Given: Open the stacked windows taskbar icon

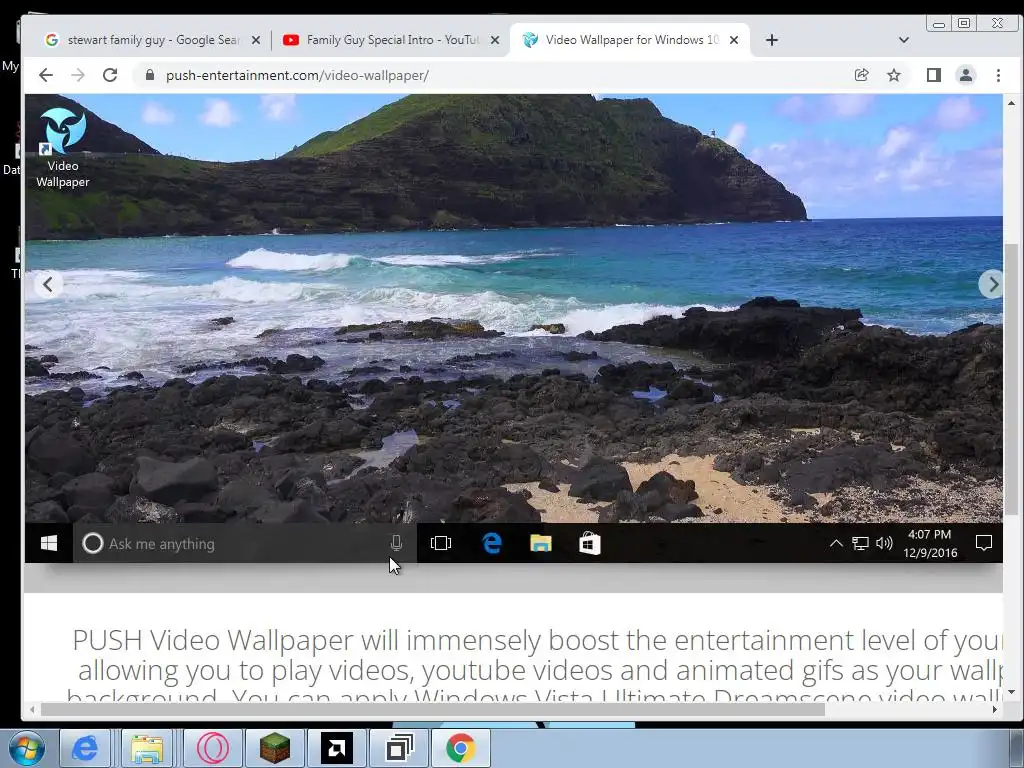Looking at the screenshot, I should (x=399, y=748).
